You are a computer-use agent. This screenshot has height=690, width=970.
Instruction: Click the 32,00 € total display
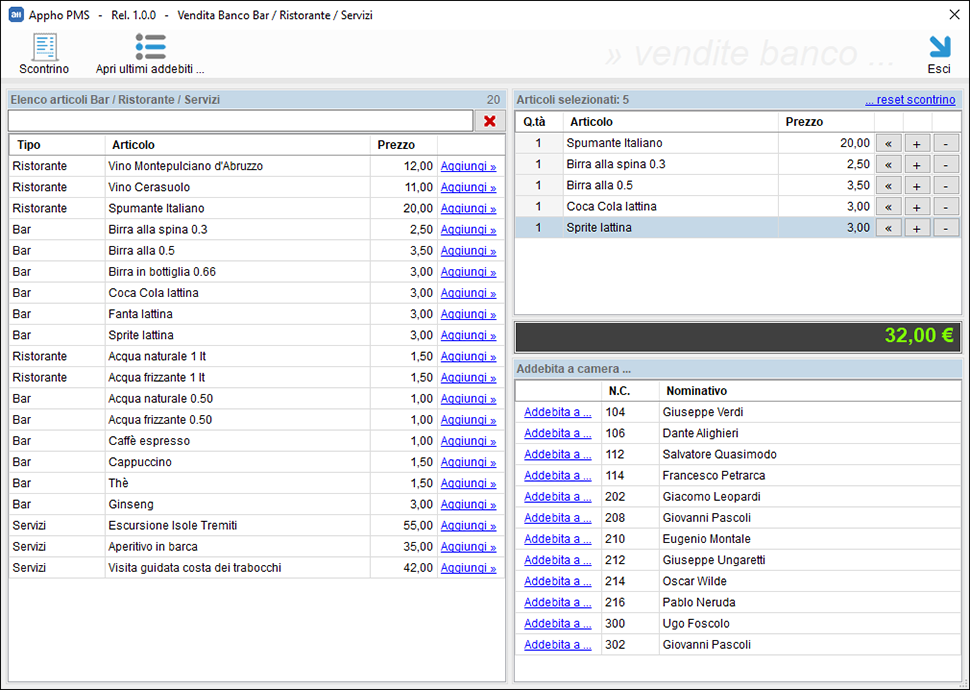[x=738, y=336]
